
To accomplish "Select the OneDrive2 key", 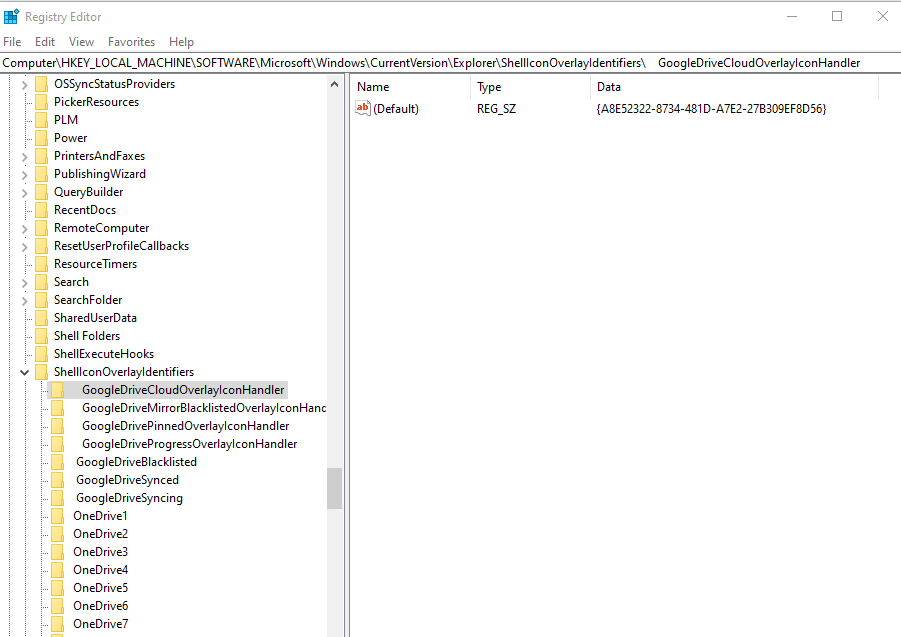I will coord(101,534).
